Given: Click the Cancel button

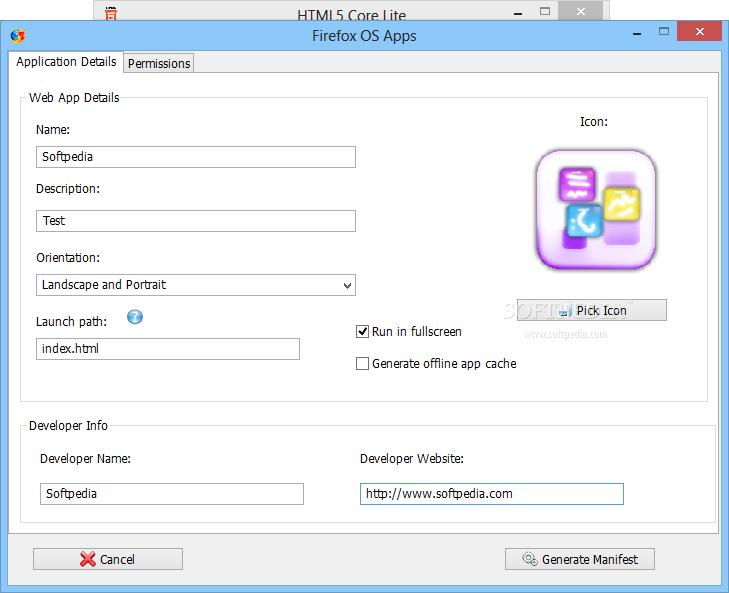Looking at the screenshot, I should coord(108,559).
